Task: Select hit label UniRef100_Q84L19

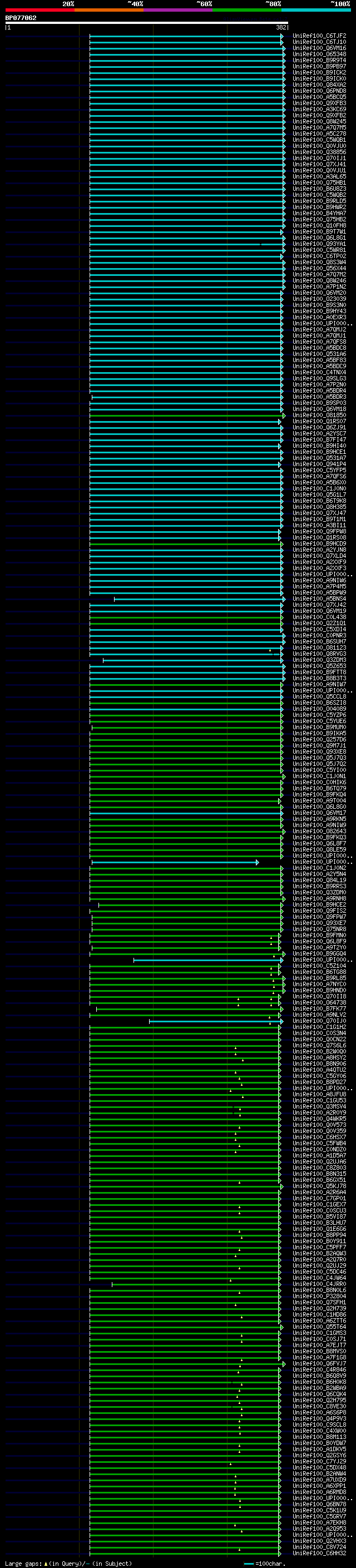Action: pos(319,880)
